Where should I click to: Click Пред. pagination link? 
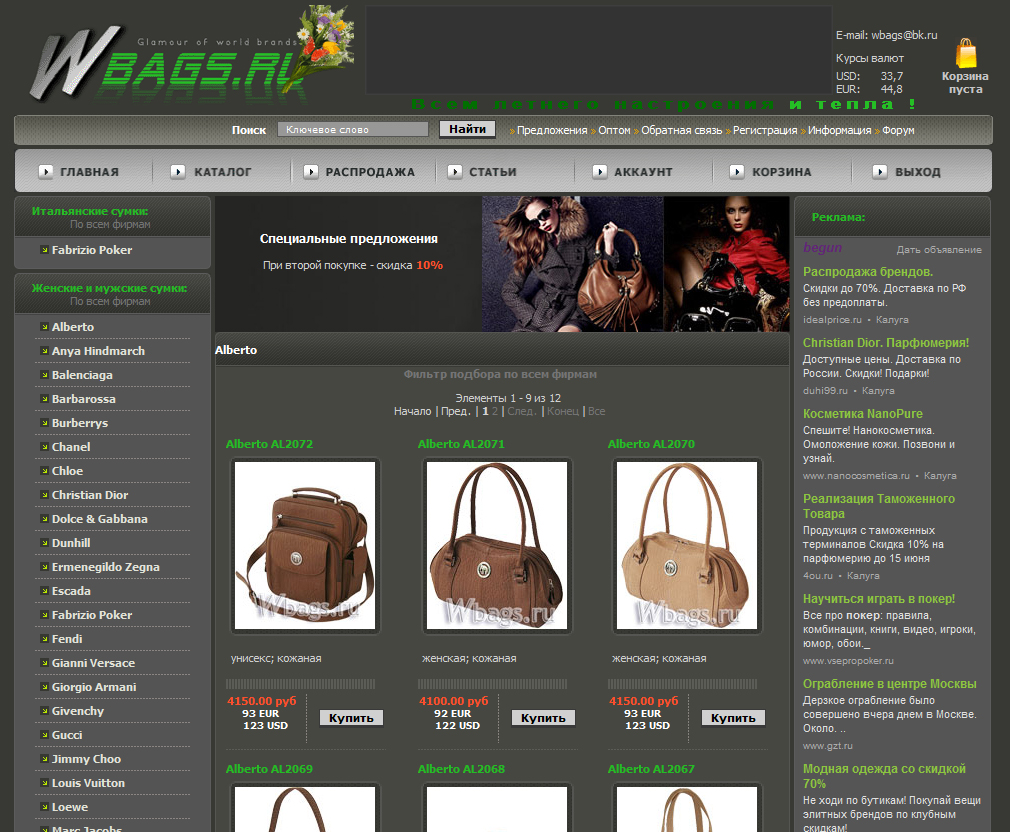pyautogui.click(x=456, y=411)
